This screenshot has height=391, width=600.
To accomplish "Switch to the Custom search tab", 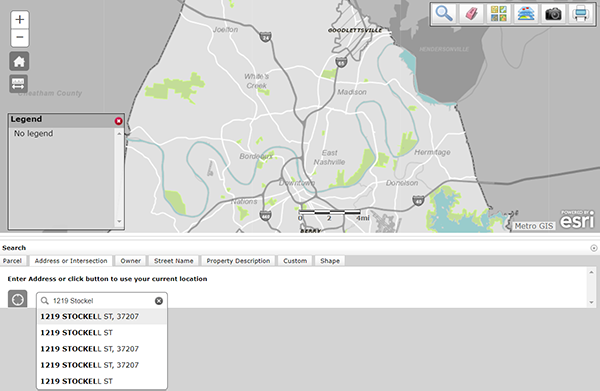I will 295,261.
